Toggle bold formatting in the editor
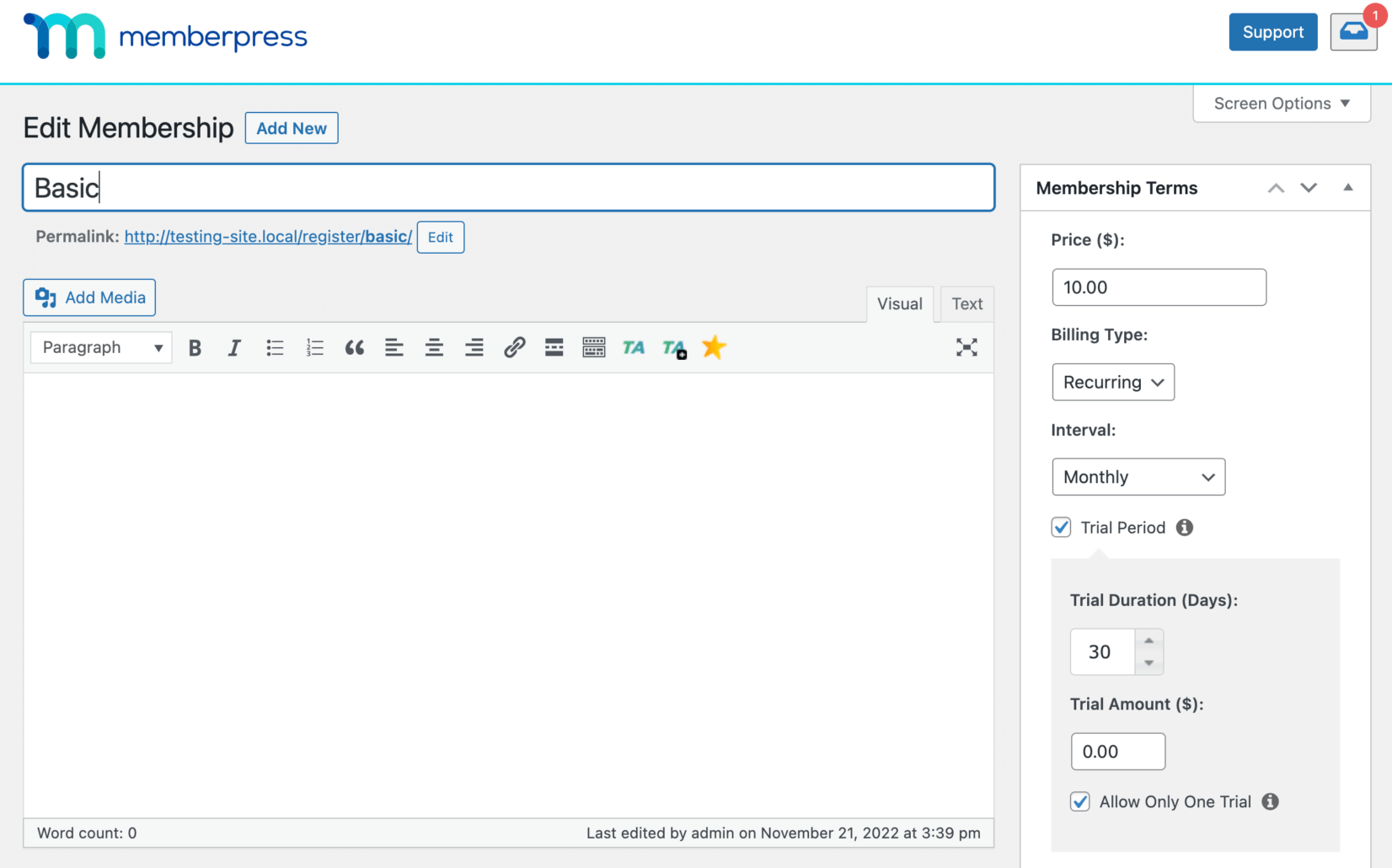This screenshot has width=1392, height=868. (195, 347)
